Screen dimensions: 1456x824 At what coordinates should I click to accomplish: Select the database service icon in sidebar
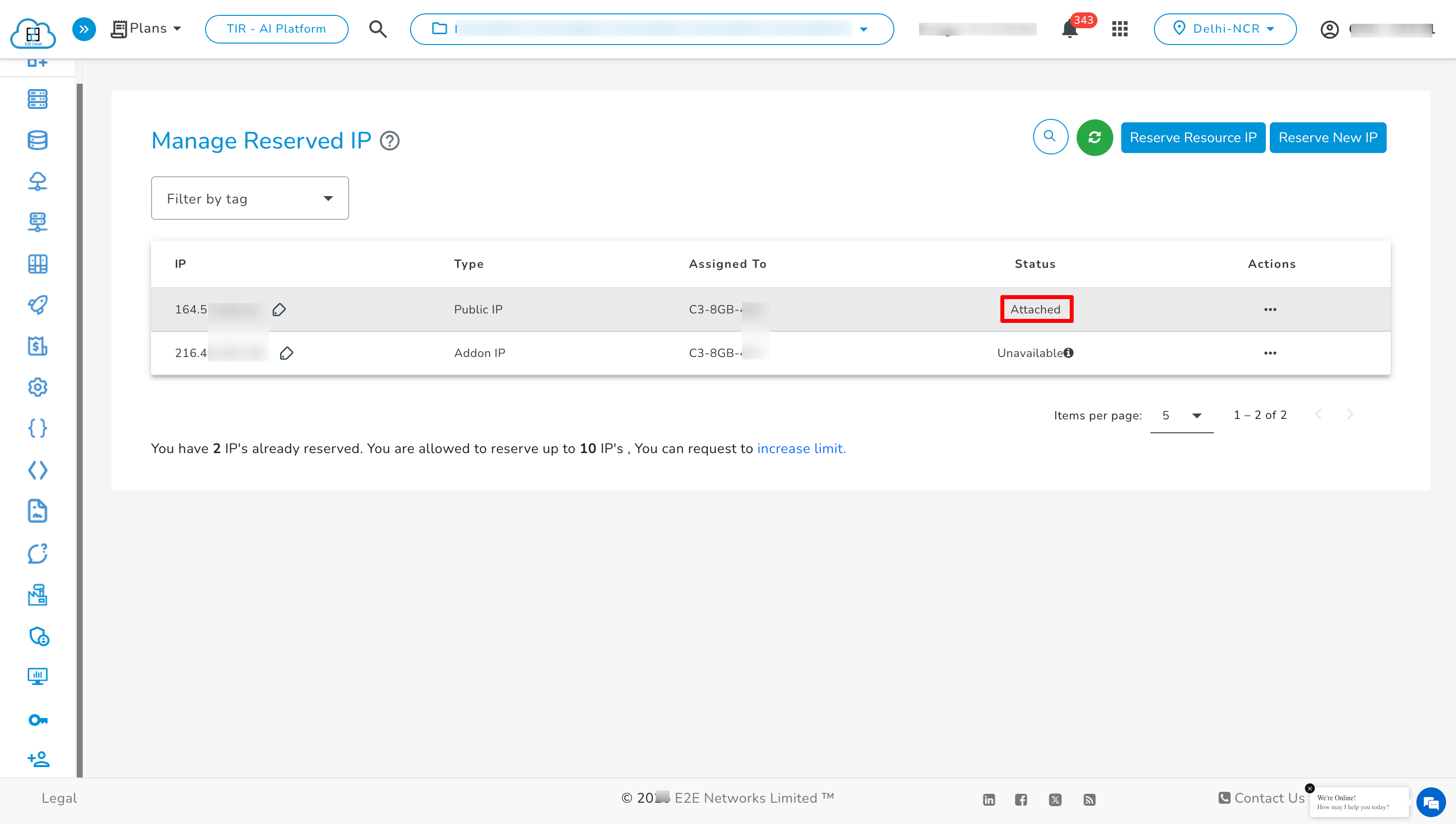click(37, 140)
